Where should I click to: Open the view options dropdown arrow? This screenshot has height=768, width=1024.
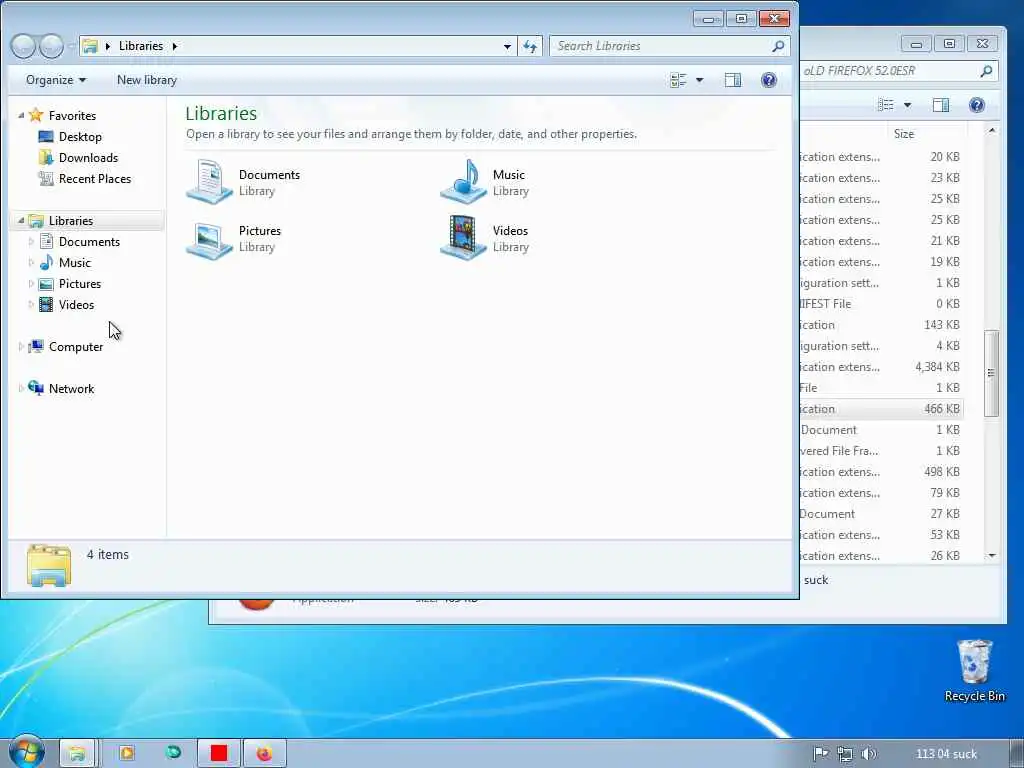pyautogui.click(x=699, y=80)
